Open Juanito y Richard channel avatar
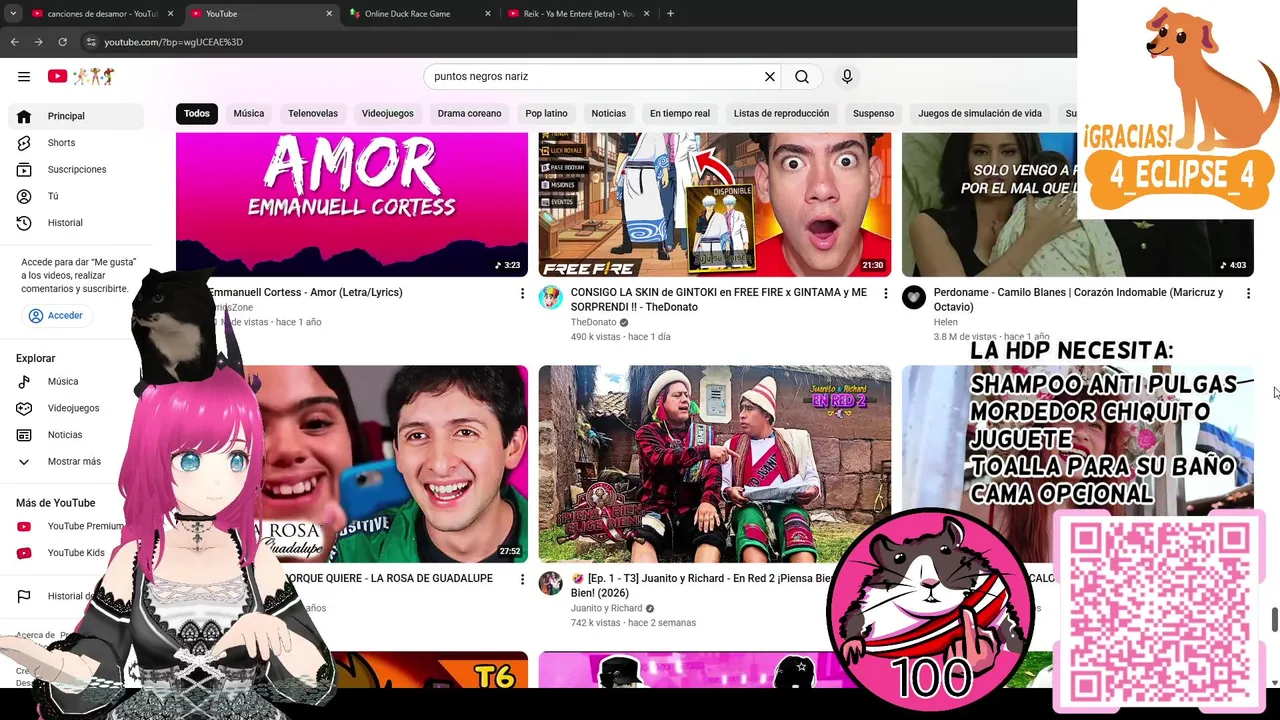Viewport: 1280px width, 720px height. click(551, 583)
